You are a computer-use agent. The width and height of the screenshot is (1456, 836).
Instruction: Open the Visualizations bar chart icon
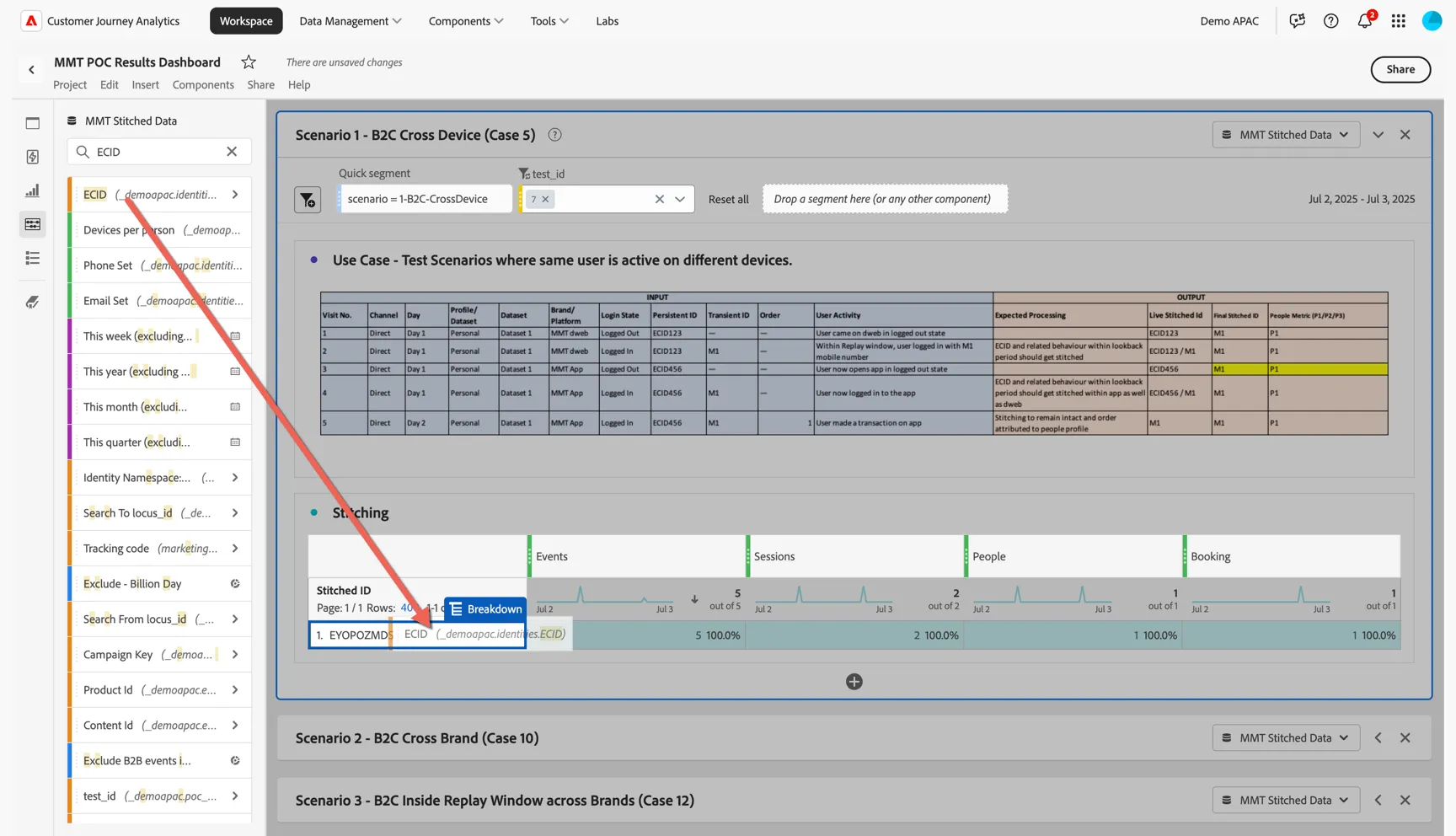(x=33, y=191)
